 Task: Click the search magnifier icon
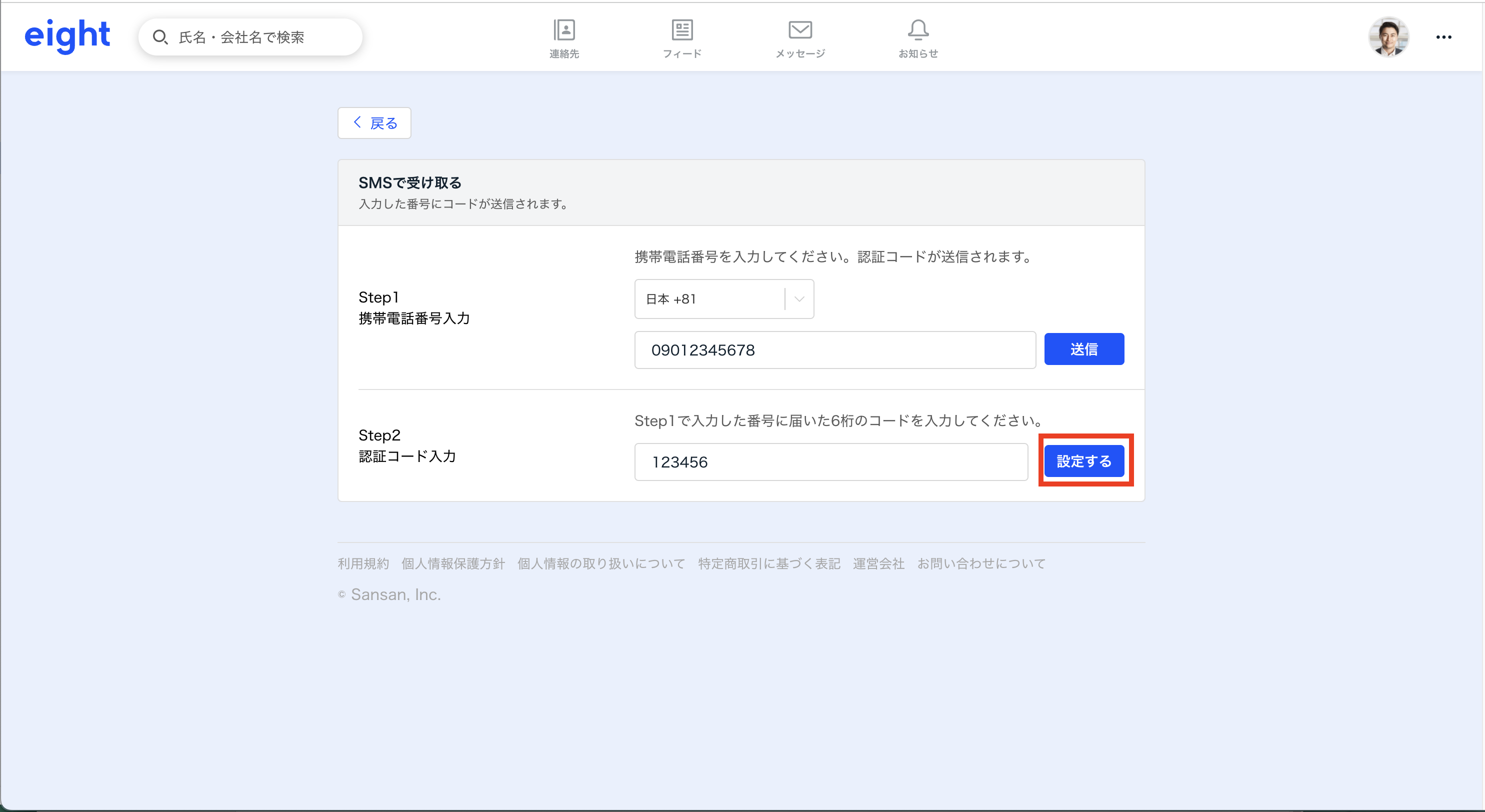[160, 36]
